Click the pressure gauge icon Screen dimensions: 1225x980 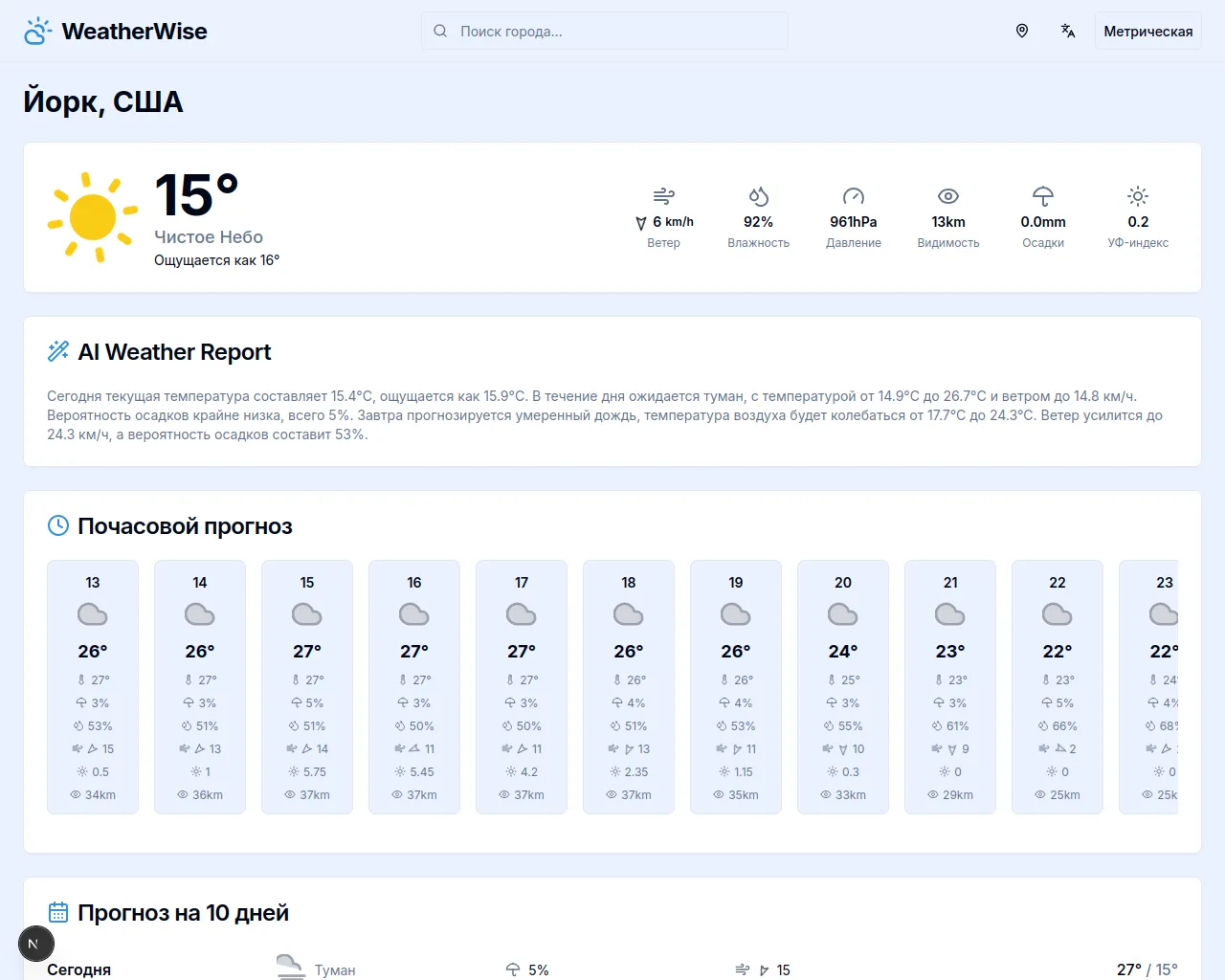[853, 196]
